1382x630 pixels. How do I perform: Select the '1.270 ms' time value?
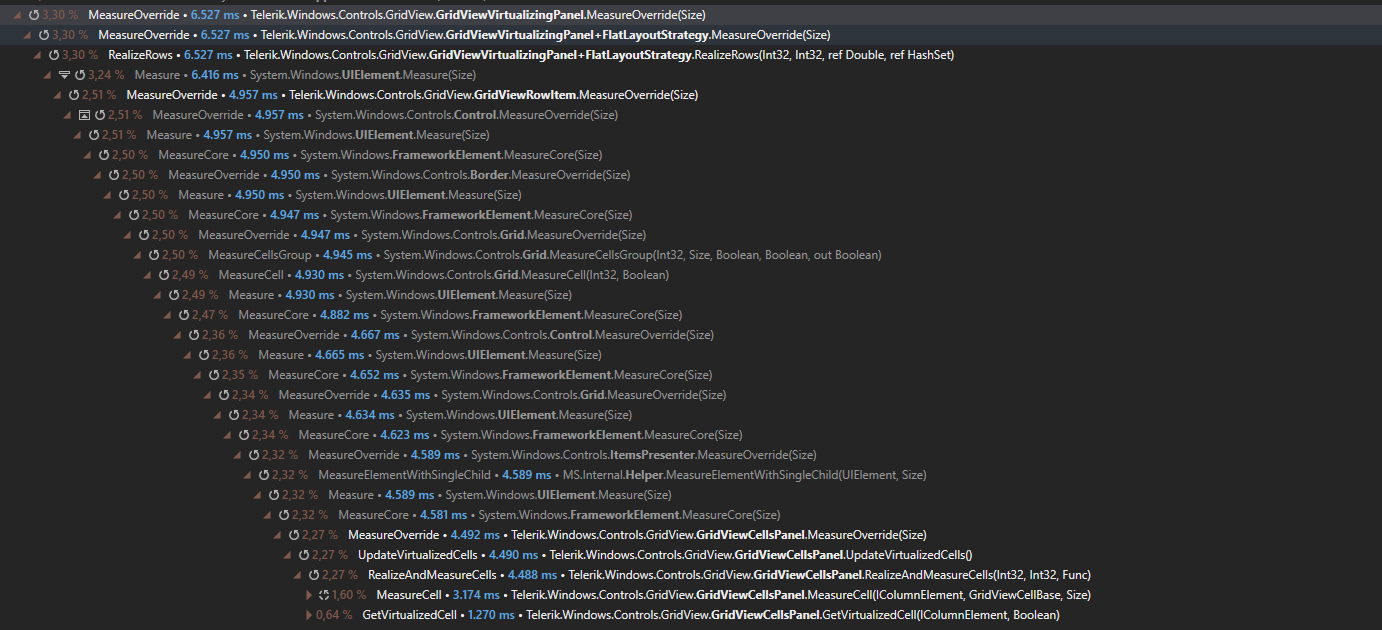[490, 615]
